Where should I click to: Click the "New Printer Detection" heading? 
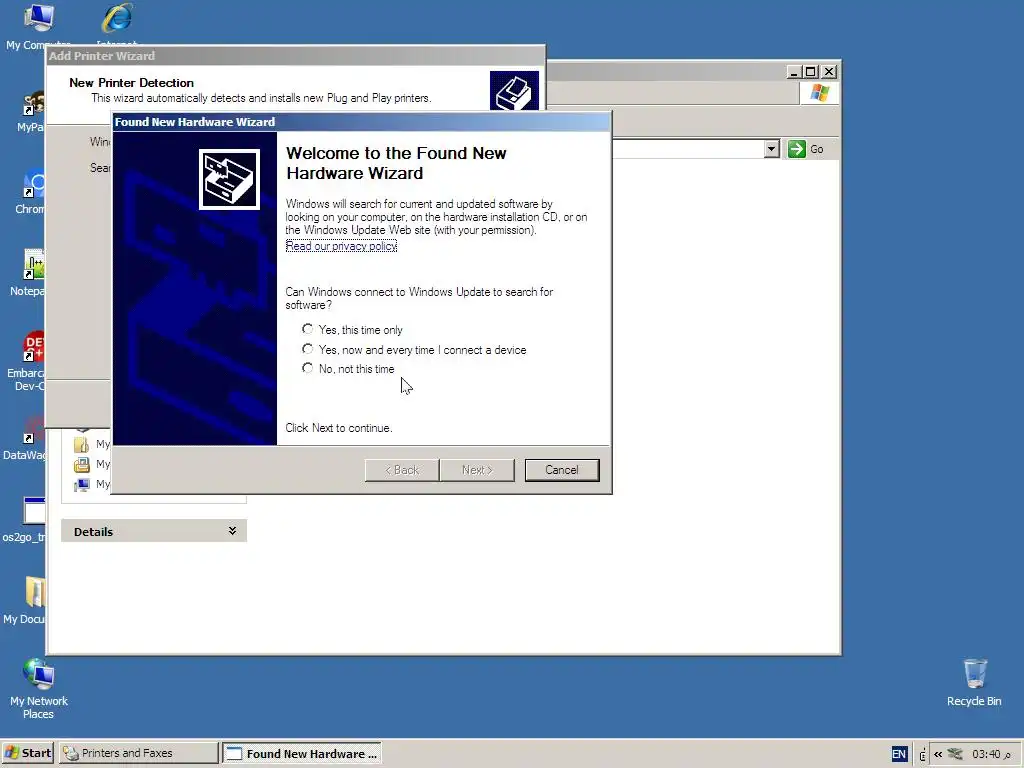click(131, 83)
